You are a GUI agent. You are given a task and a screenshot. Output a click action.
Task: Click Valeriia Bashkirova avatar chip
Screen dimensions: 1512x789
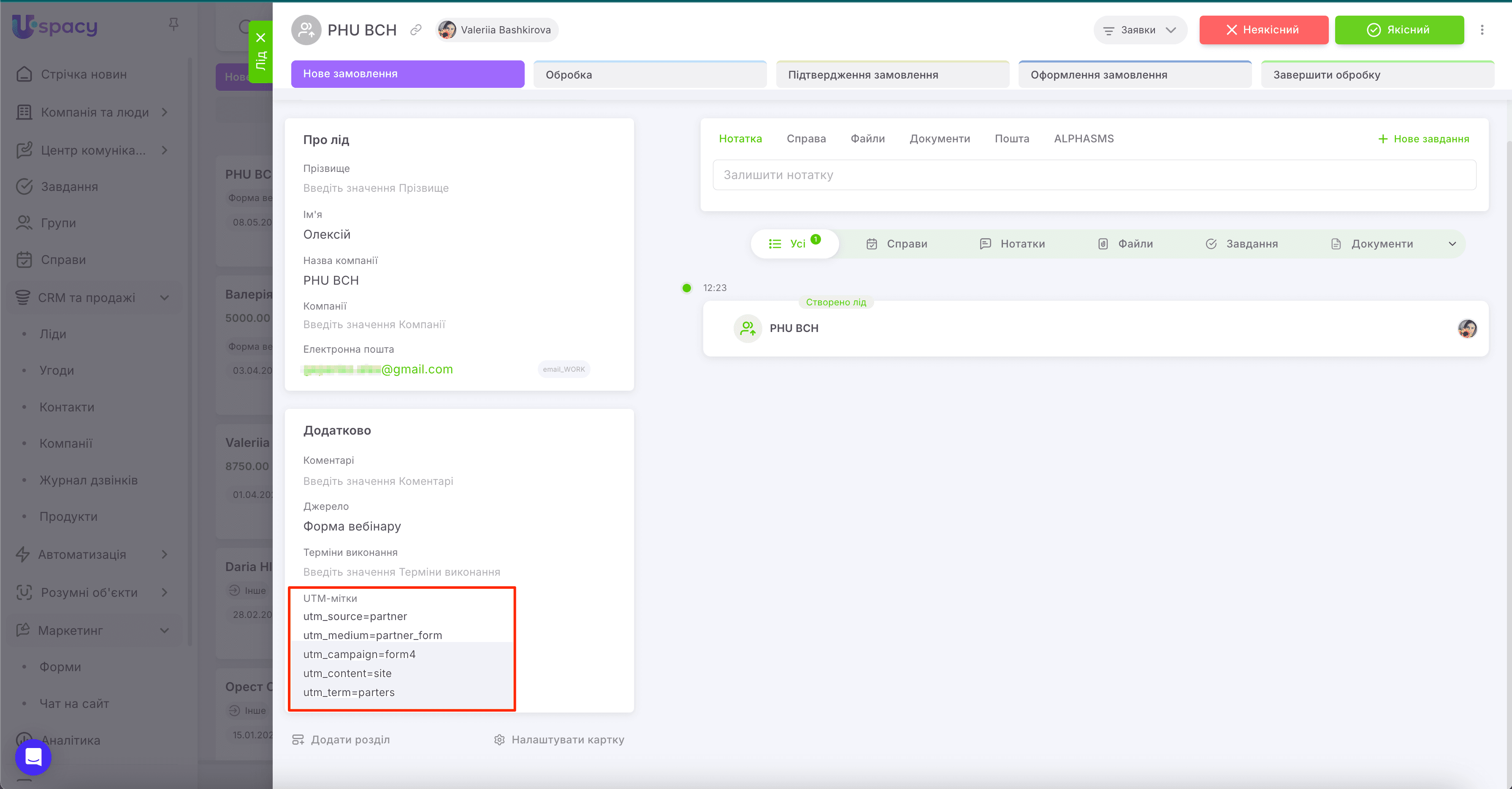(x=496, y=30)
